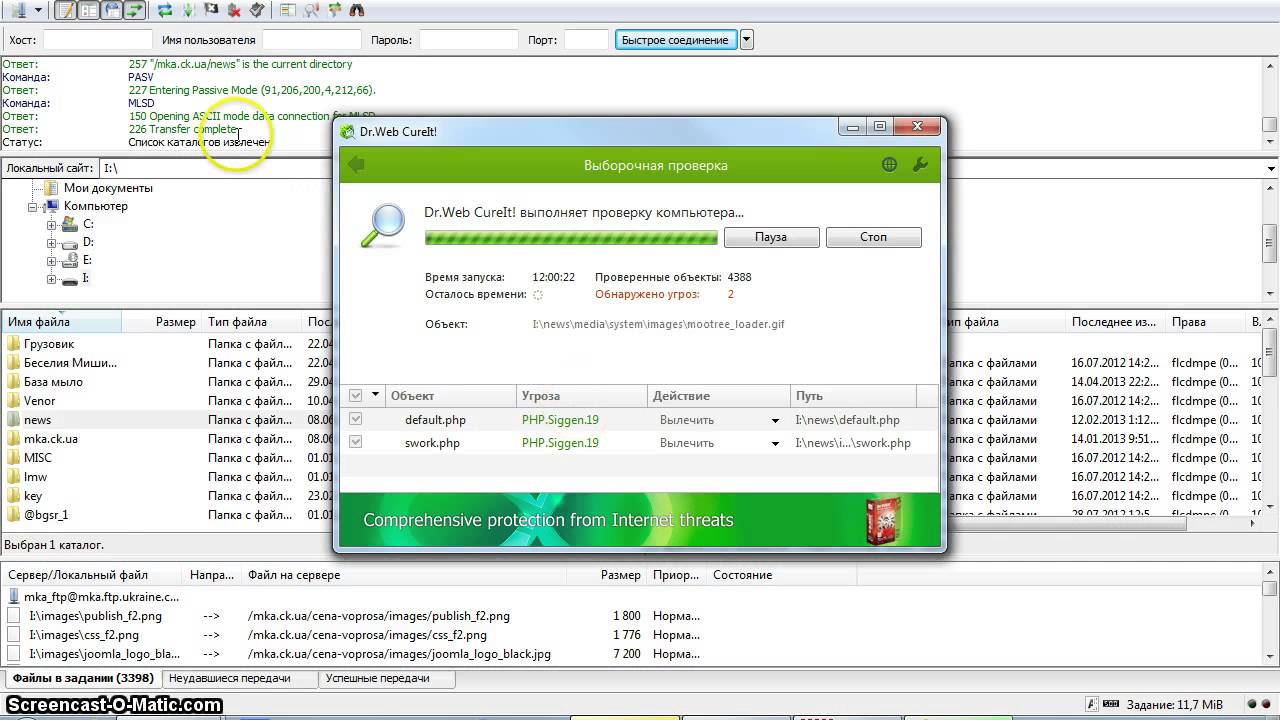Toggle the queue checkbox for publish_f2.png
Screen dimensions: 1280x720
[x=13, y=616]
